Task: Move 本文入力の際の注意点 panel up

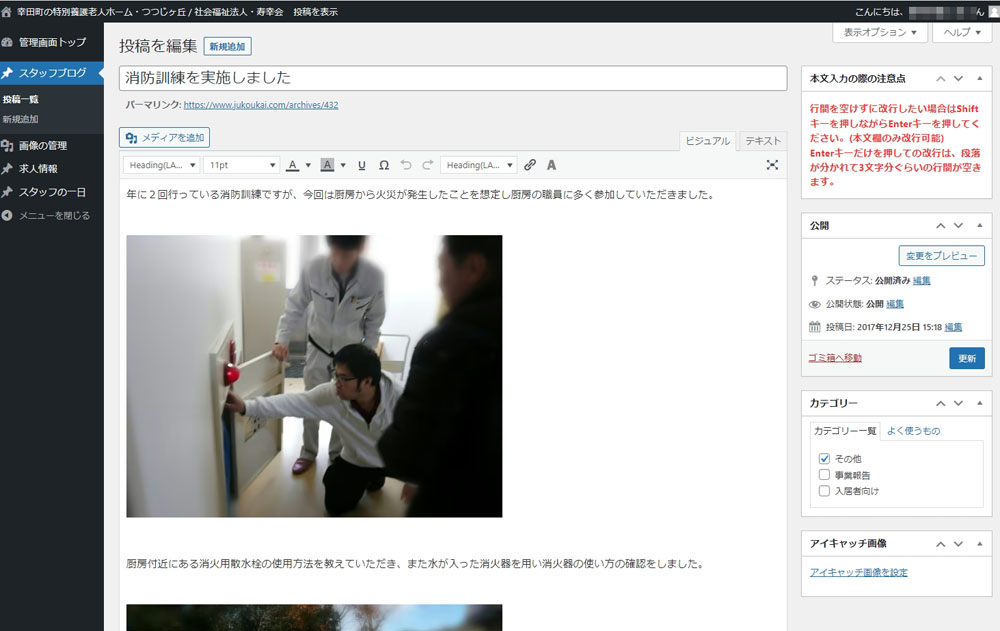Action: pyautogui.click(x=941, y=78)
